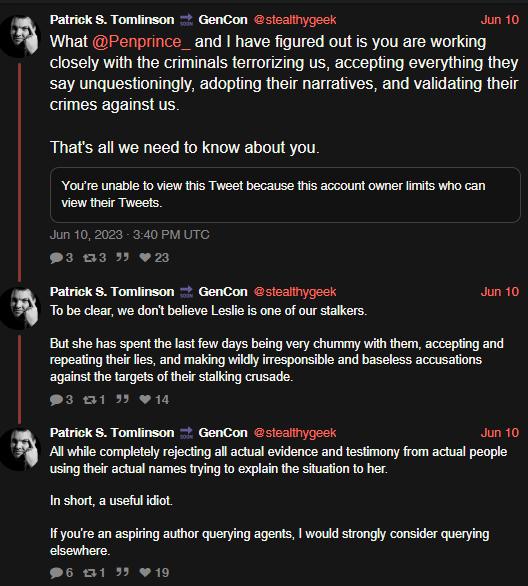The height and width of the screenshot is (586, 528).
Task: Click the reply icon on the first tweet
Action: pyautogui.click(x=56, y=258)
